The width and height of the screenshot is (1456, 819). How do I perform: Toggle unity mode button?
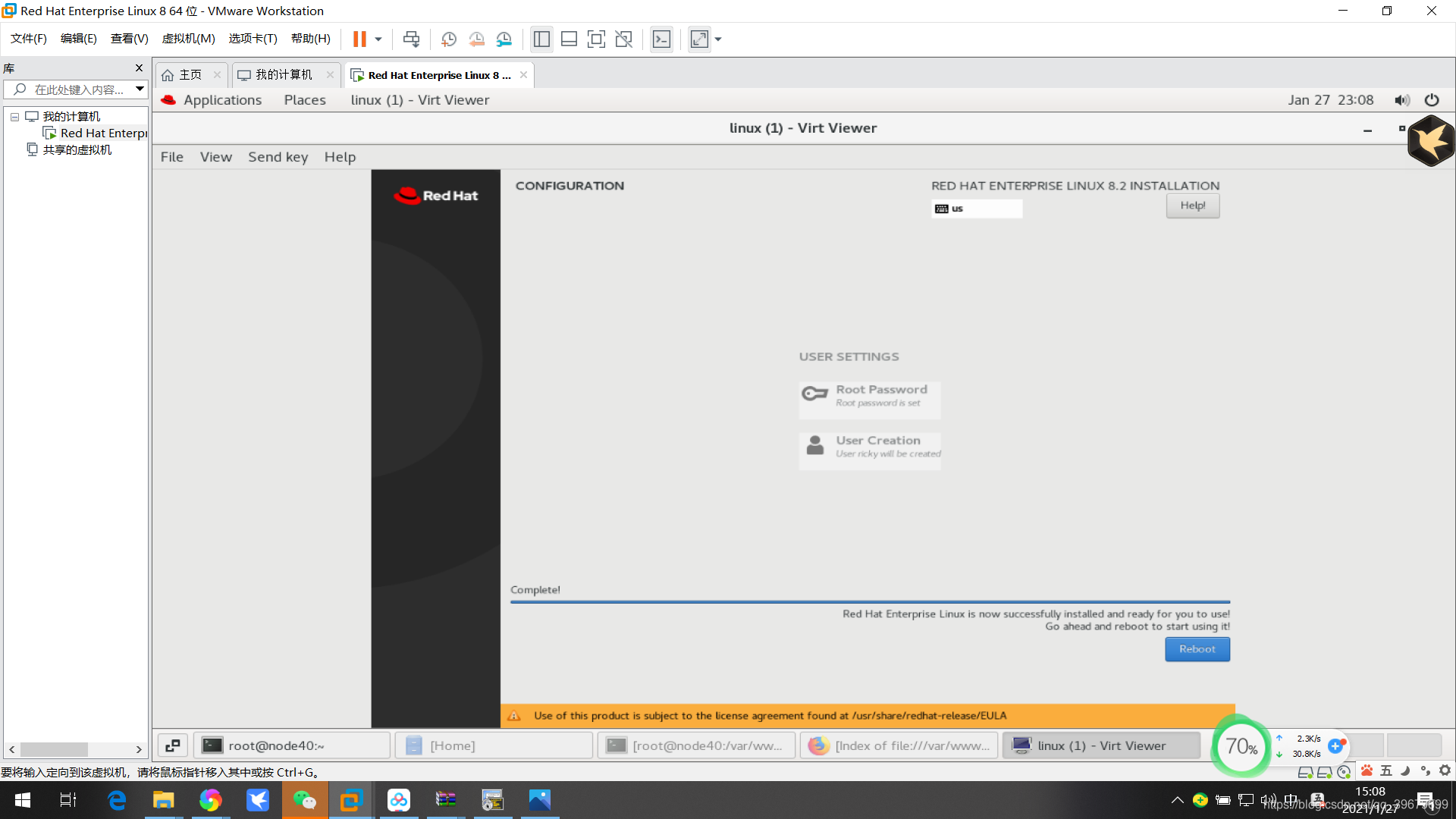click(623, 39)
